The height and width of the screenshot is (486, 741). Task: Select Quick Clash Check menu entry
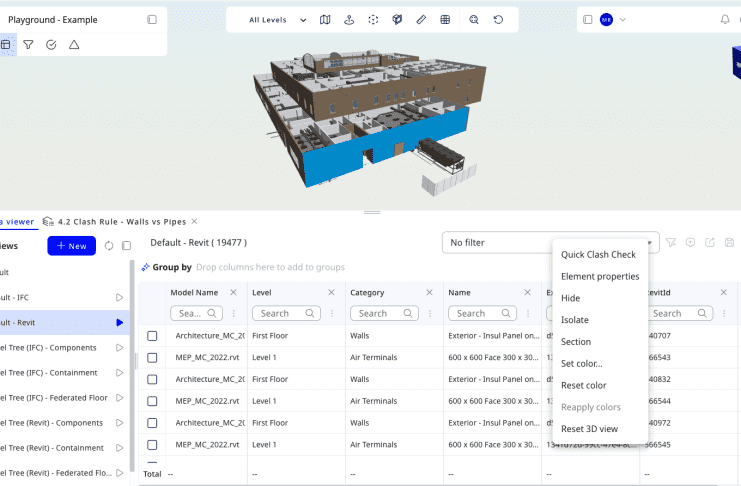pos(598,255)
